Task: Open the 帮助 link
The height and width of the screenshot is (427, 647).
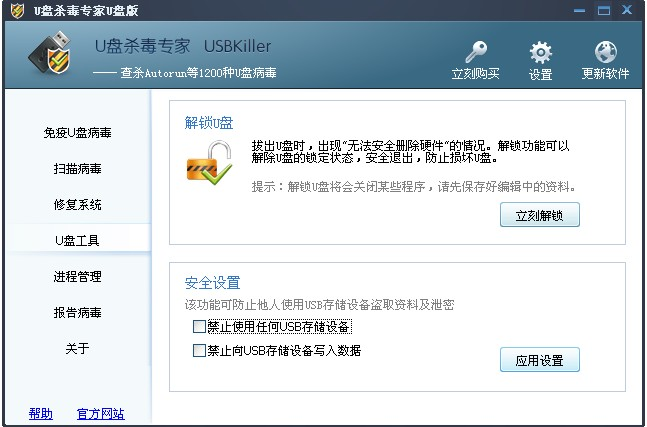Action: click(x=41, y=413)
